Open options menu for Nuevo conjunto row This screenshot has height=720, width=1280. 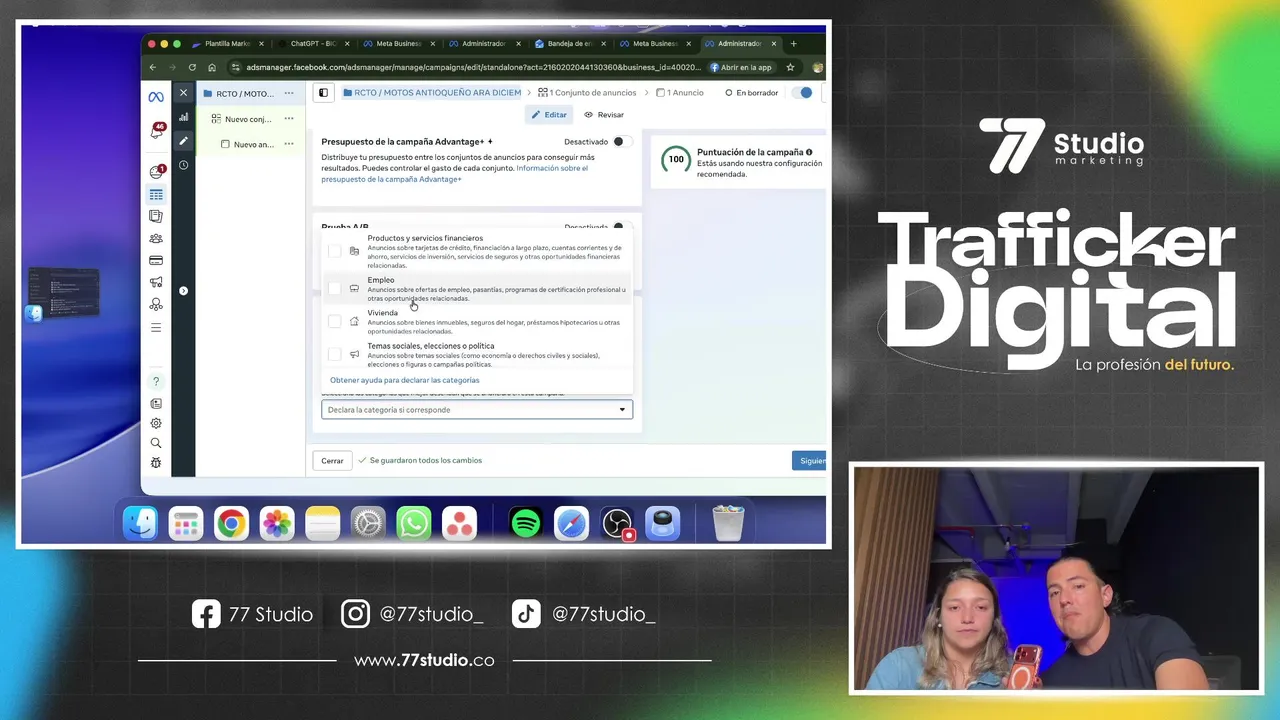[288, 119]
